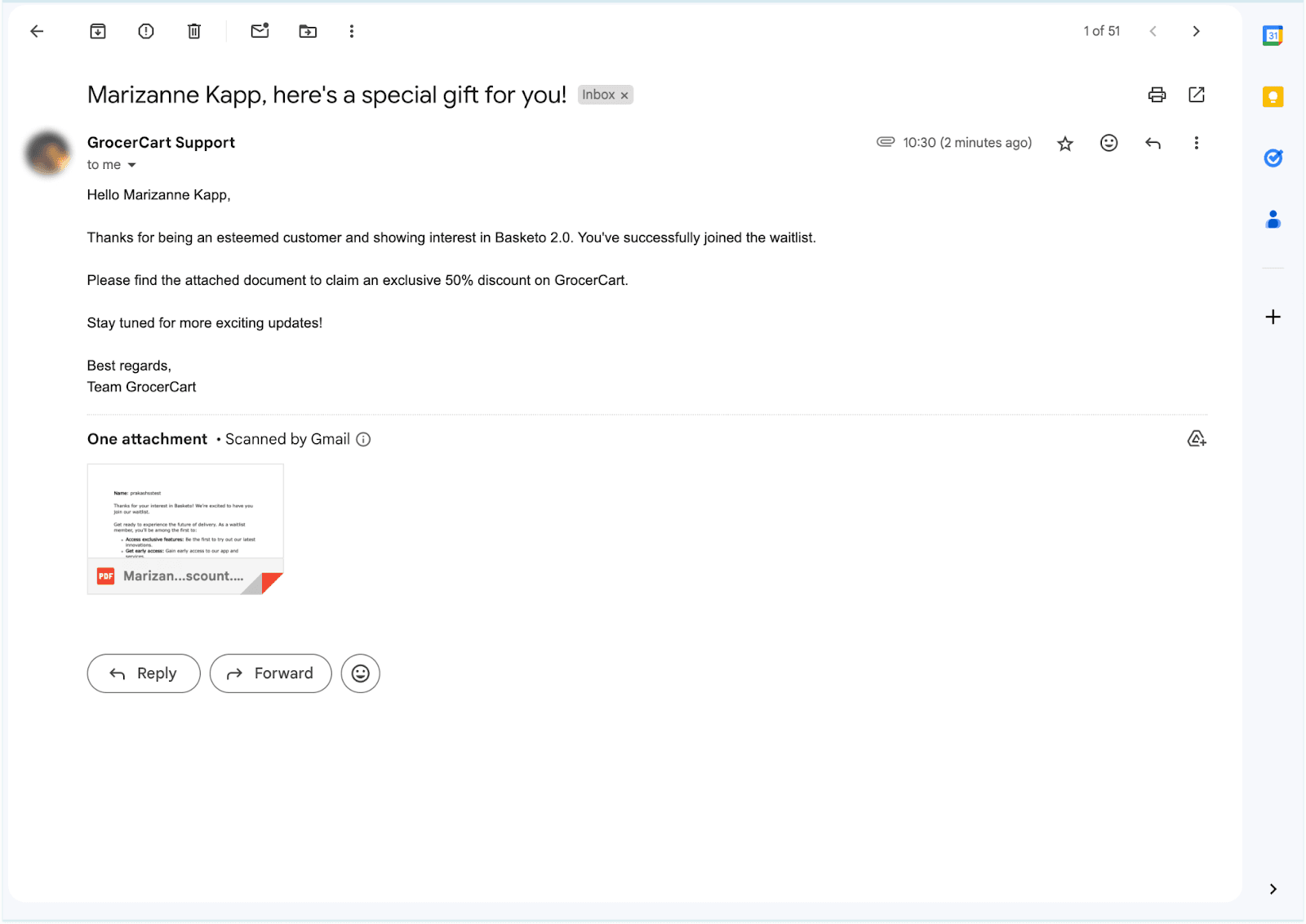The image size is (1306, 924).
Task: Click the Reply button below the attachment
Action: point(144,673)
